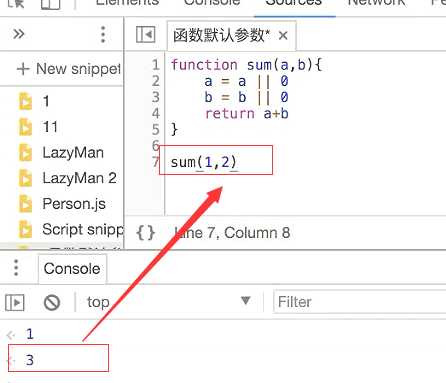Clear the console with the ban icon
This screenshot has height=383, width=446.
52,303
